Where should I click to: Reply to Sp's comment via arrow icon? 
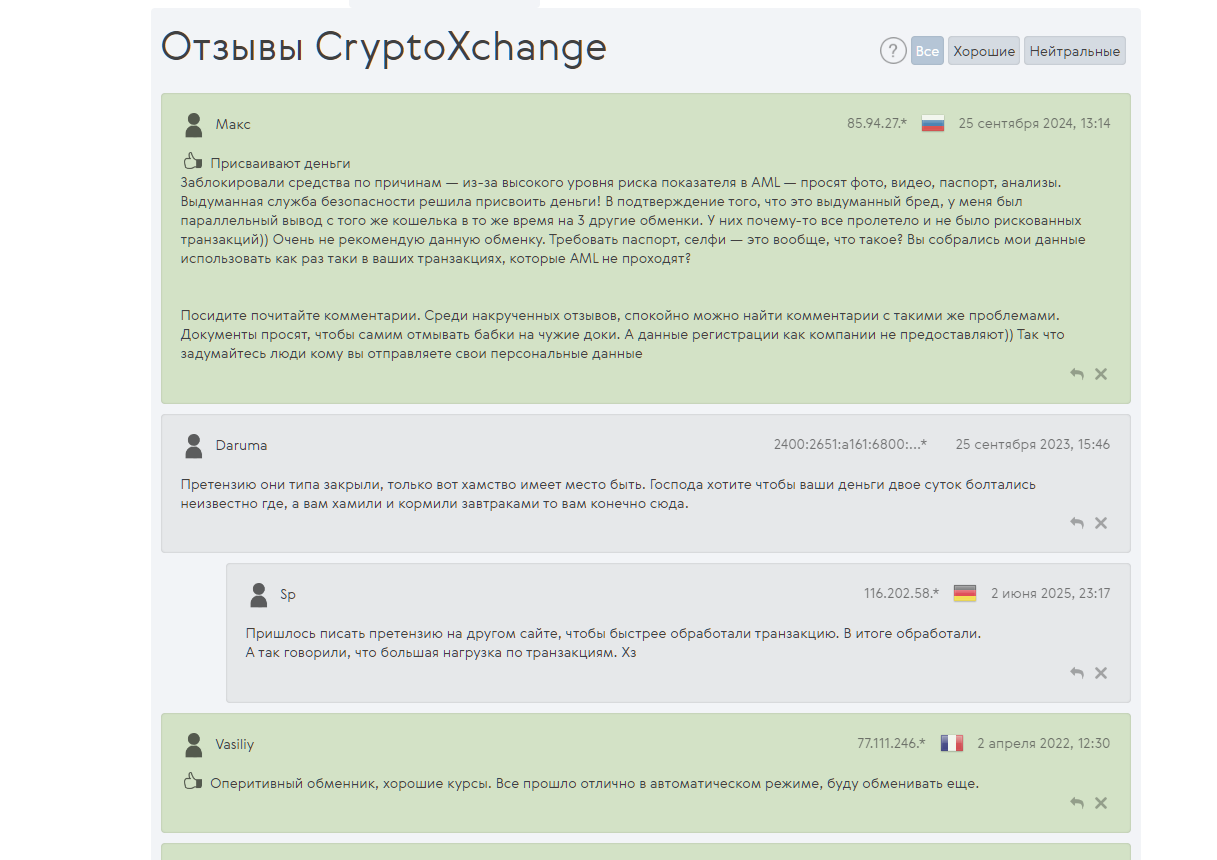click(x=1077, y=673)
